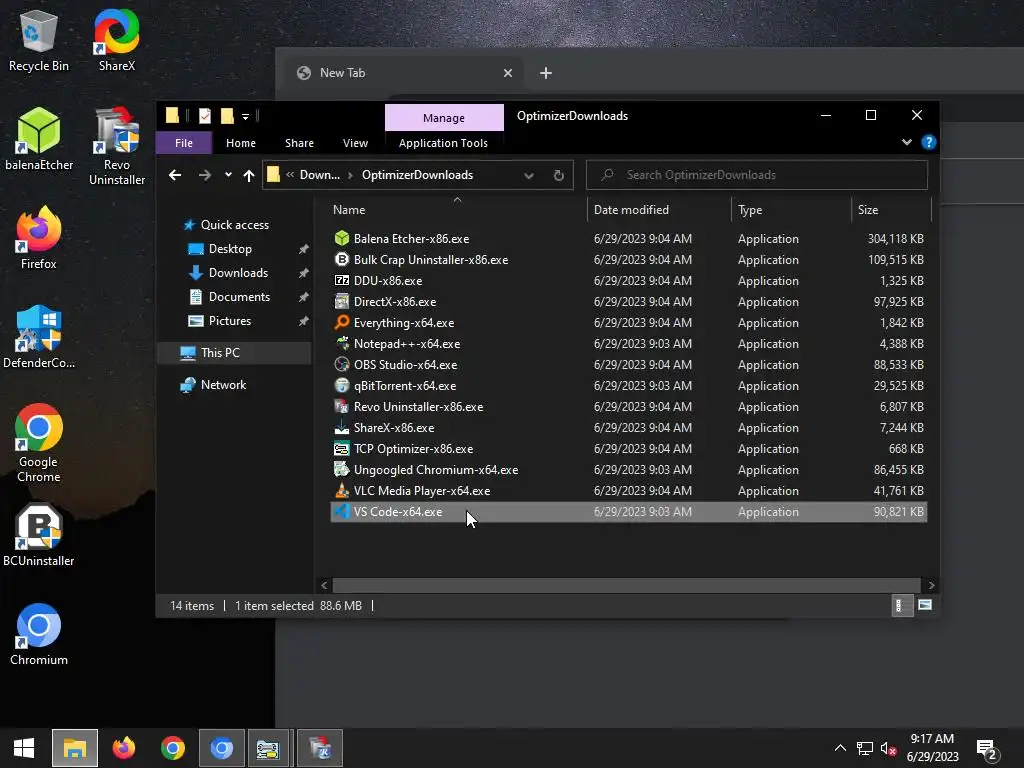Select OBS Studio-x64.exe file
The height and width of the screenshot is (768, 1024).
tap(628, 365)
